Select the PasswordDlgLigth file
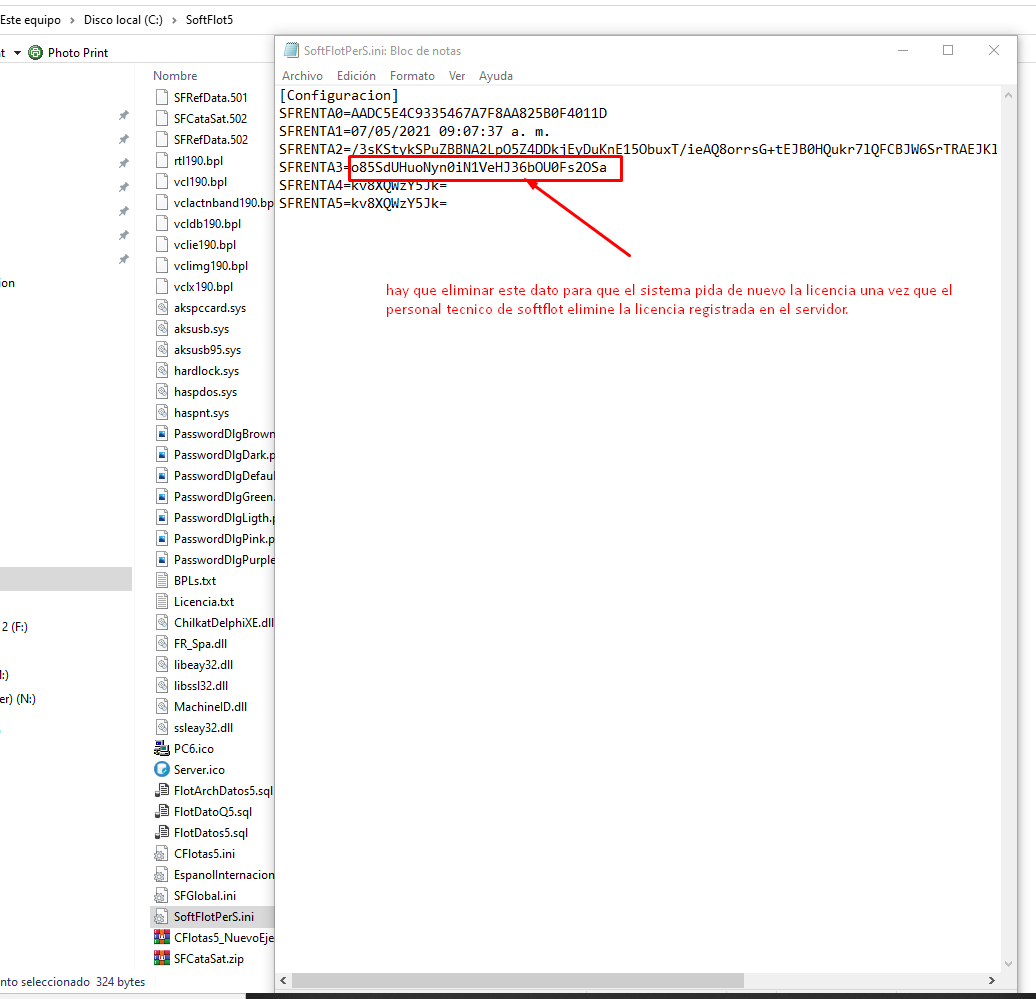The image size is (1036, 999). (224, 518)
